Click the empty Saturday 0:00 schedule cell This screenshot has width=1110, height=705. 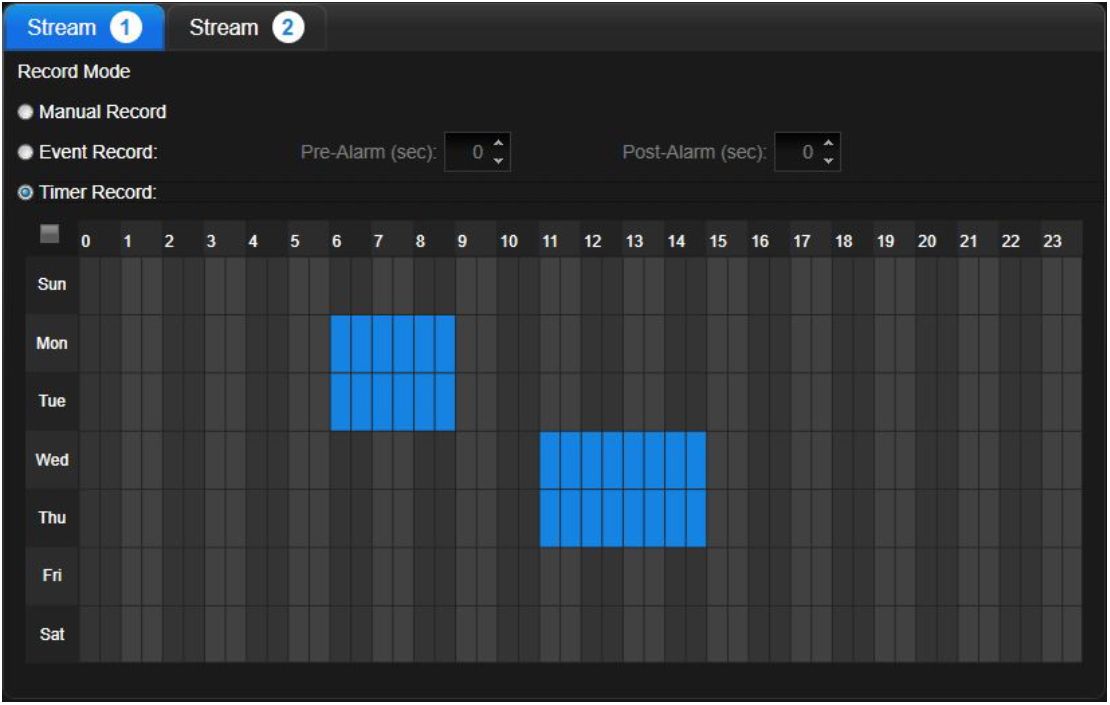tap(89, 634)
